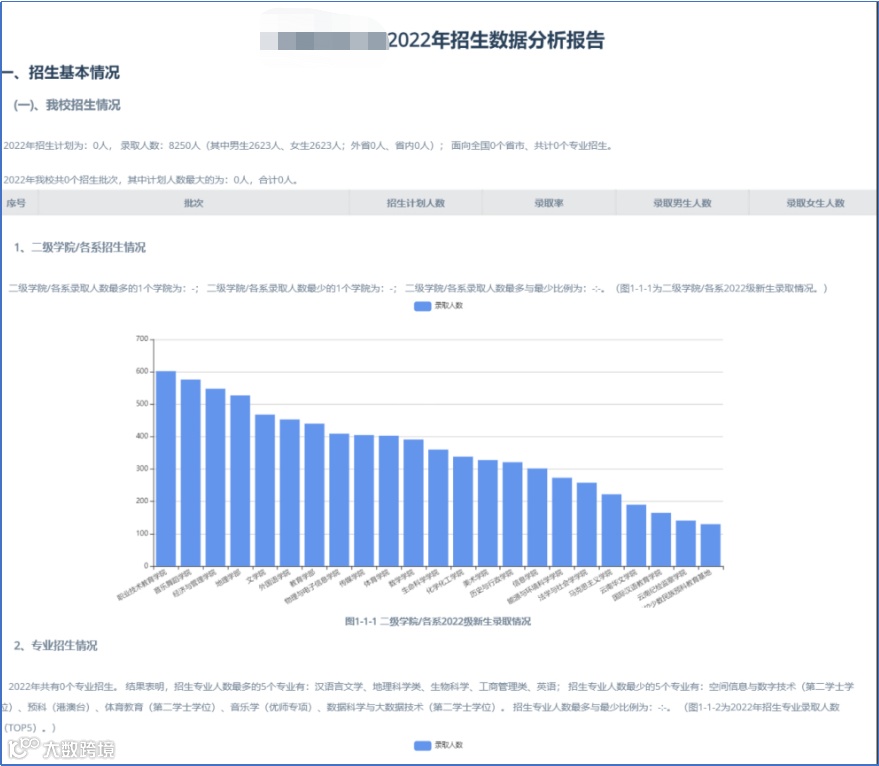879x766 pixels.
Task: Click the 马克思主义学院 bar
Action: (611, 530)
